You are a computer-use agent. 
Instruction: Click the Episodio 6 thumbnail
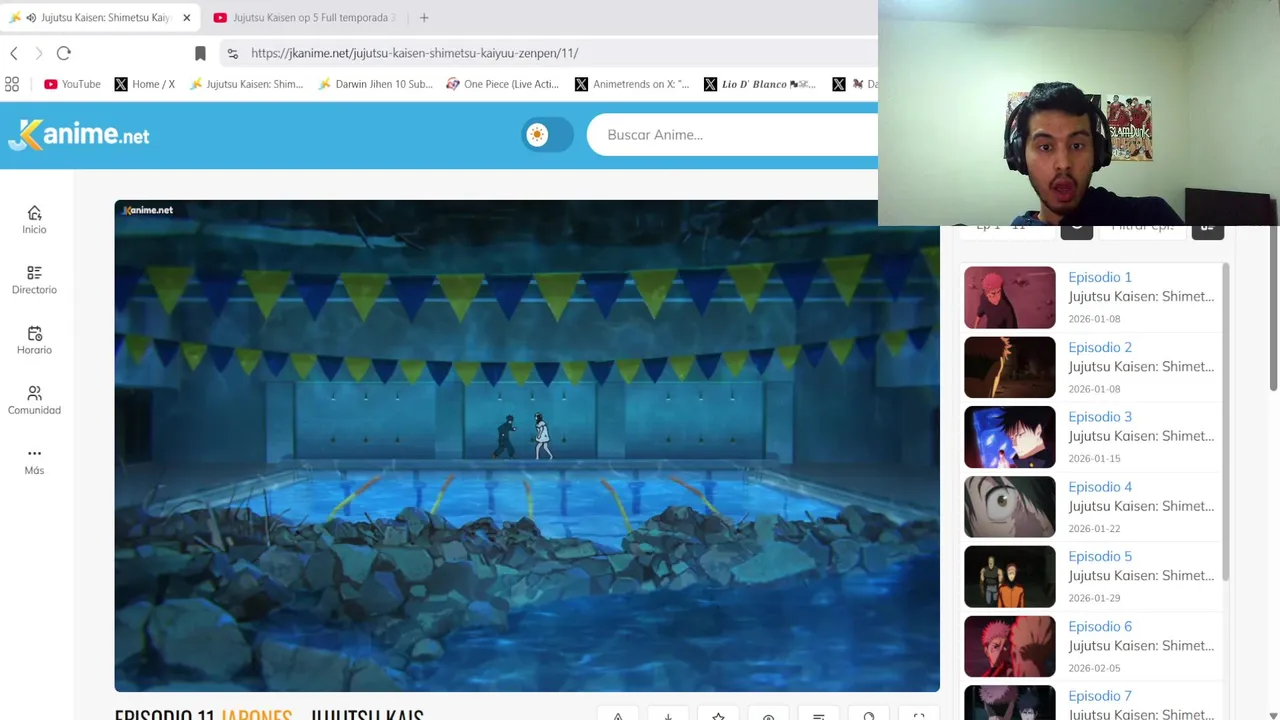1009,647
